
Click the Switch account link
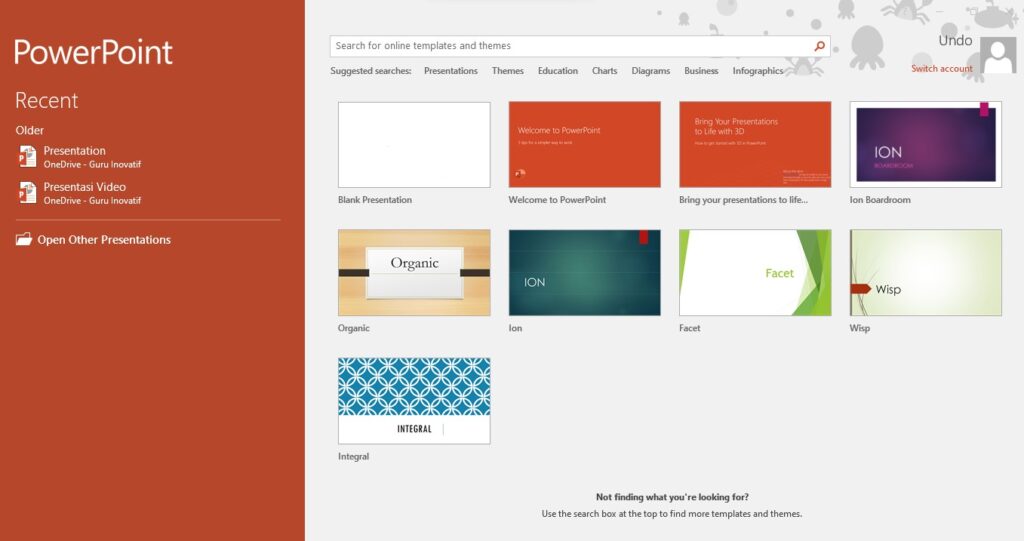[x=942, y=69]
